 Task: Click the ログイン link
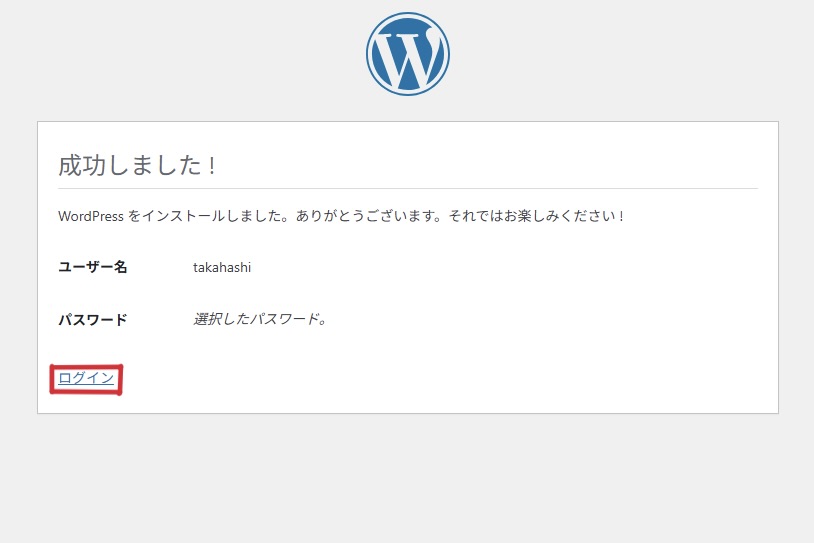tap(86, 378)
